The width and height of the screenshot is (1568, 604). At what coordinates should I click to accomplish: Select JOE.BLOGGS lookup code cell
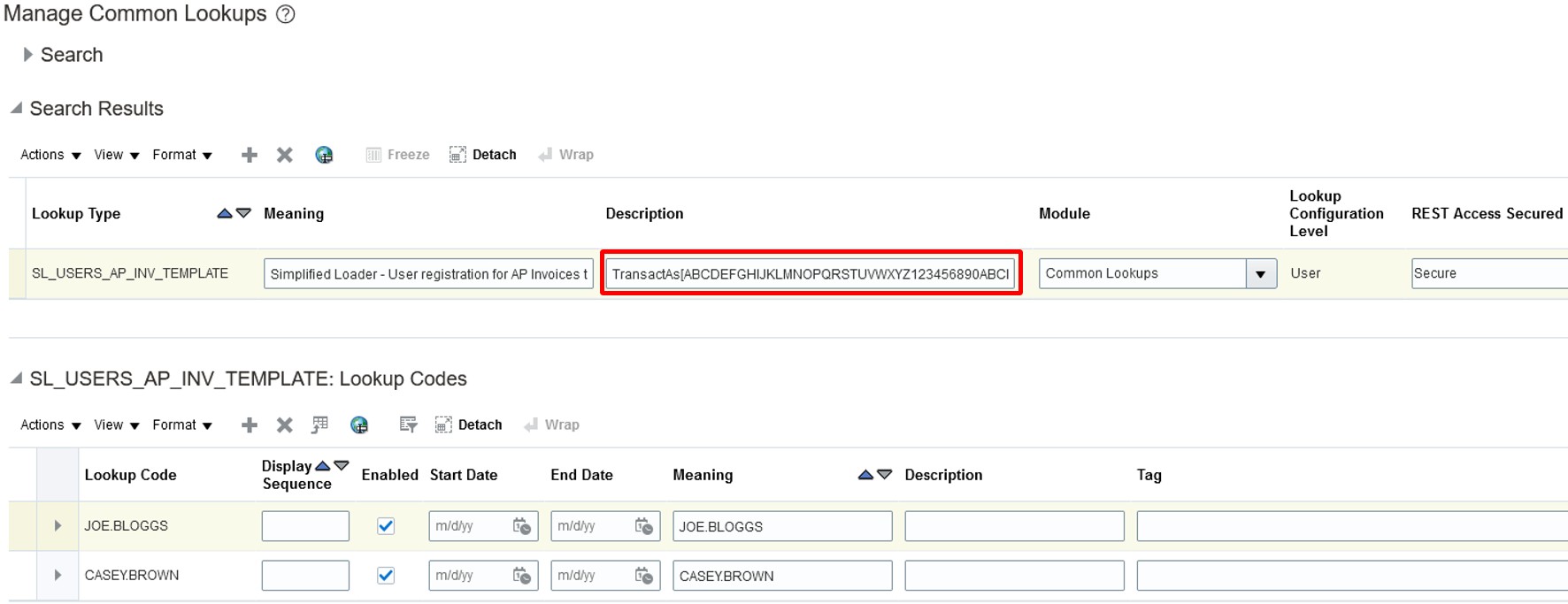[127, 525]
